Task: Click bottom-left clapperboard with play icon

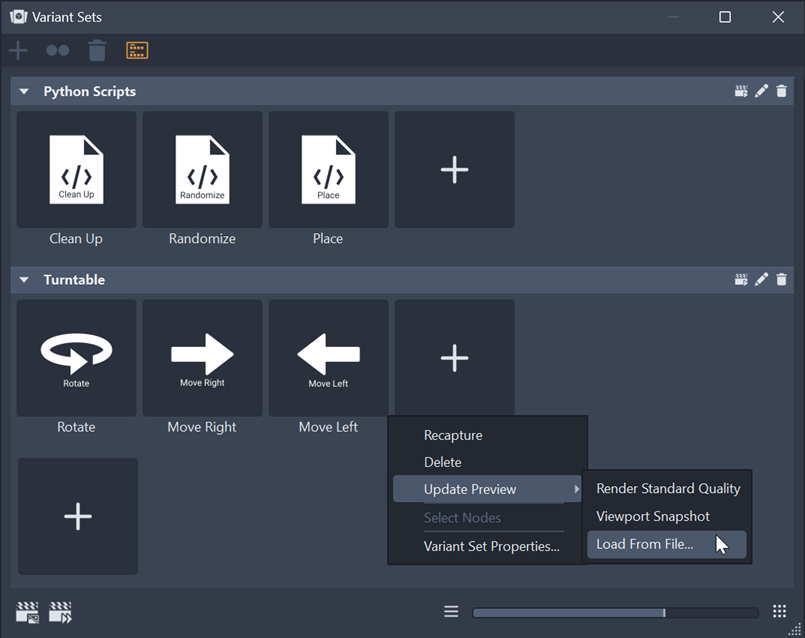Action: click(61, 612)
